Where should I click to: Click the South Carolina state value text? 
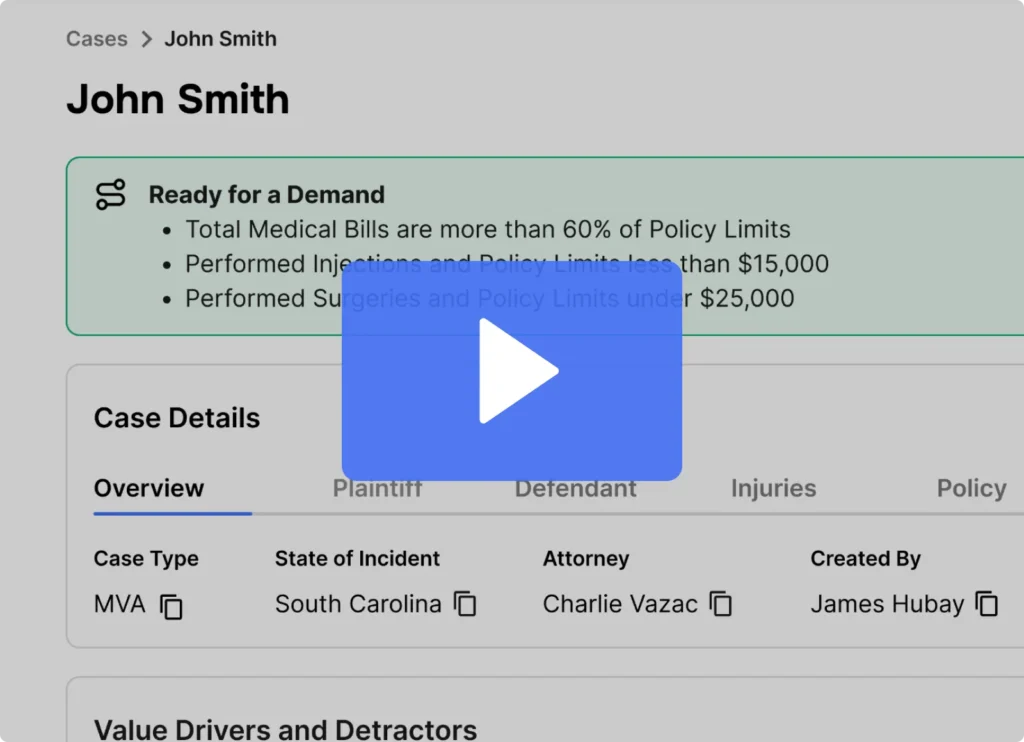pos(358,604)
